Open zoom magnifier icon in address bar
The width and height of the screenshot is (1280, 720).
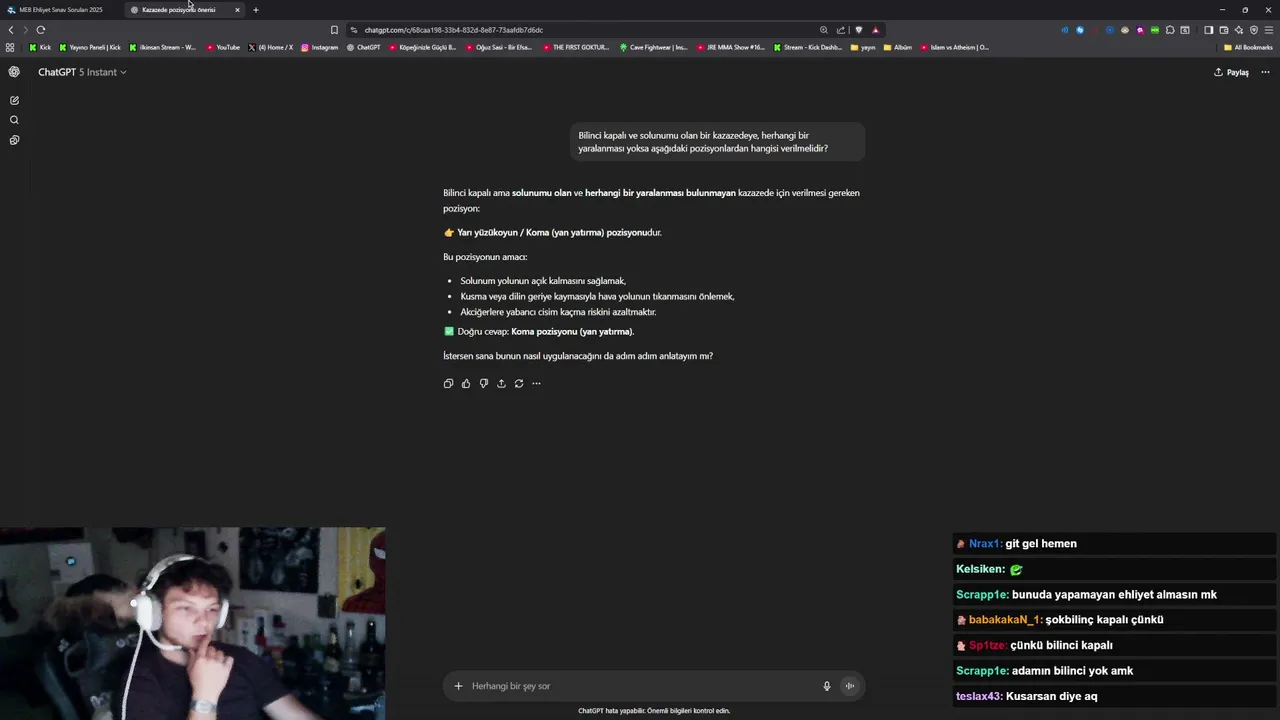coord(824,30)
